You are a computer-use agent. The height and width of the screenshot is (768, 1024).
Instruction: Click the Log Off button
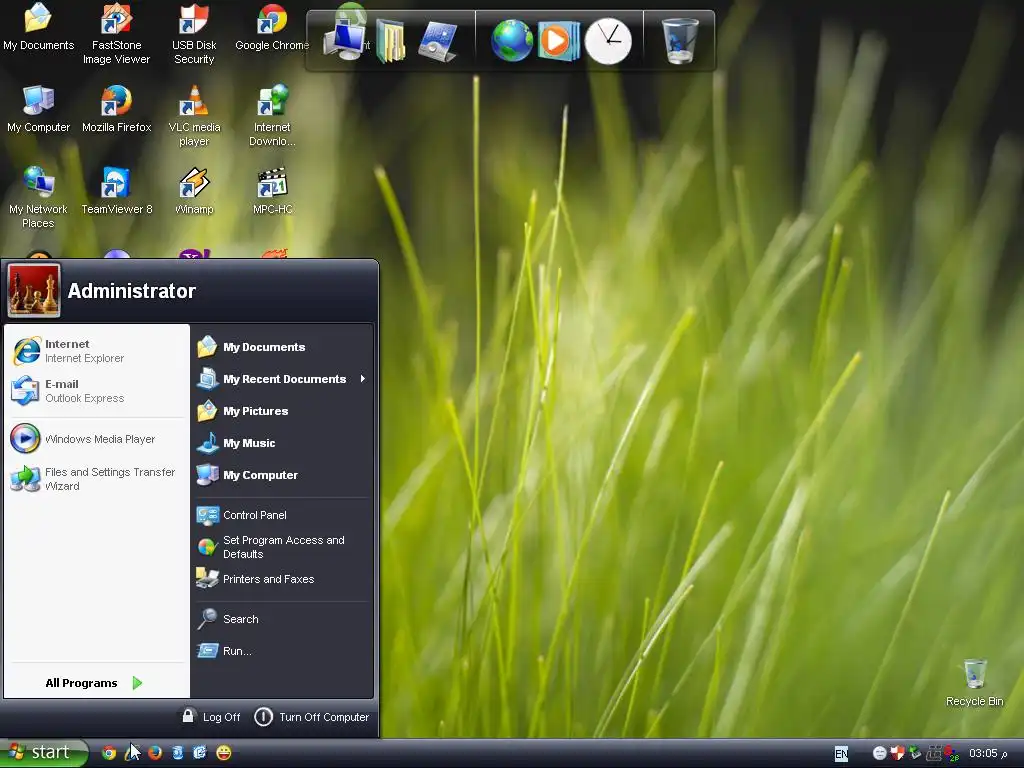[211, 716]
